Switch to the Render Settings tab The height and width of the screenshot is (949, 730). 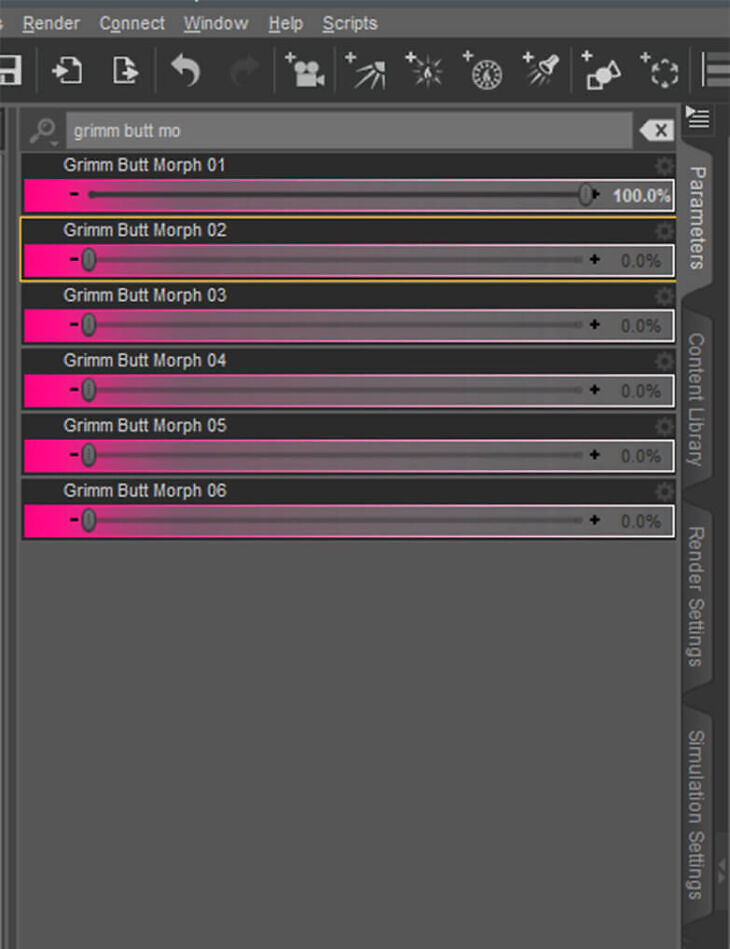point(696,595)
